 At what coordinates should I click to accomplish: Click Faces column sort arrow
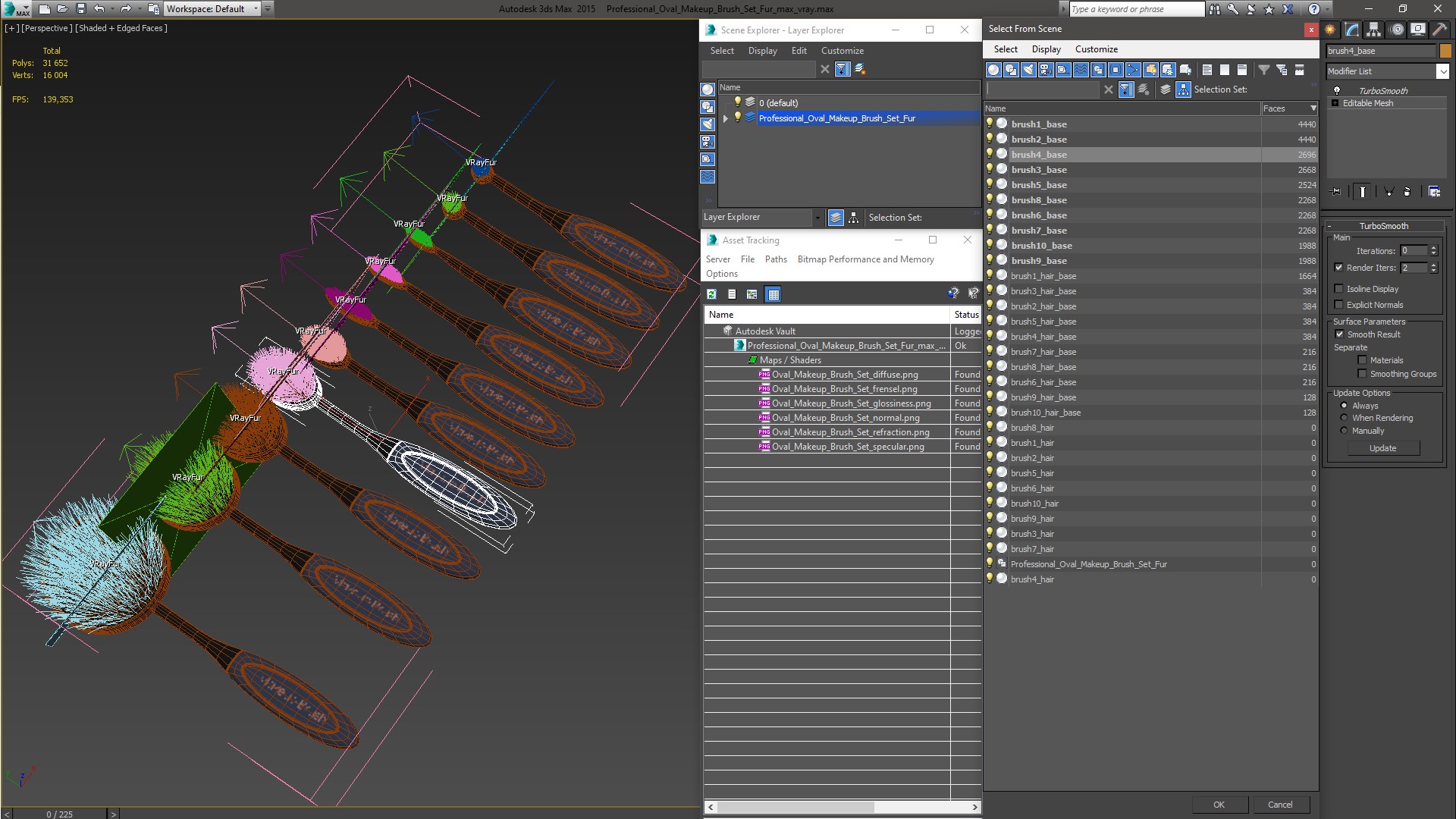pyautogui.click(x=1313, y=108)
